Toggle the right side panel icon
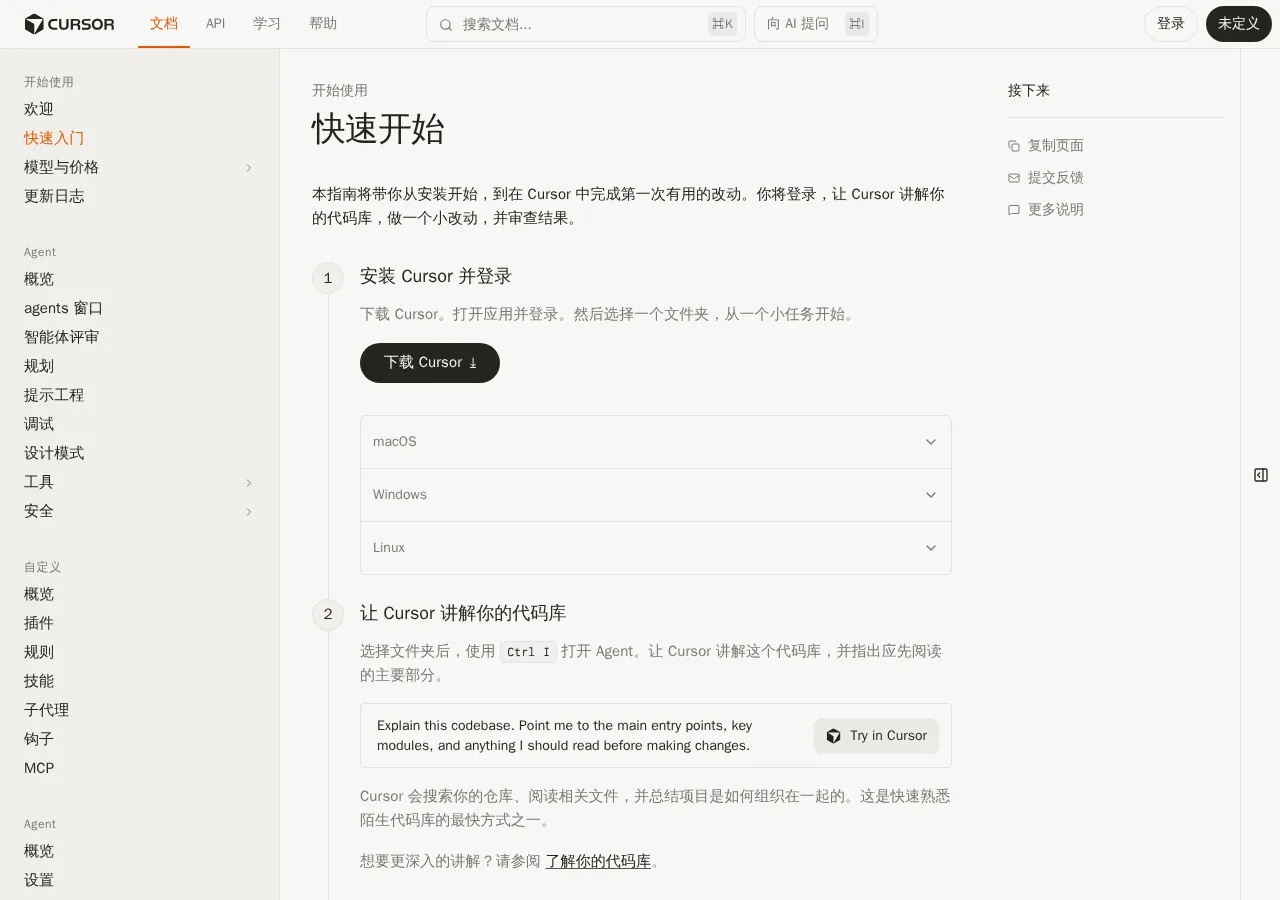The height and width of the screenshot is (900, 1280). coord(1261,475)
